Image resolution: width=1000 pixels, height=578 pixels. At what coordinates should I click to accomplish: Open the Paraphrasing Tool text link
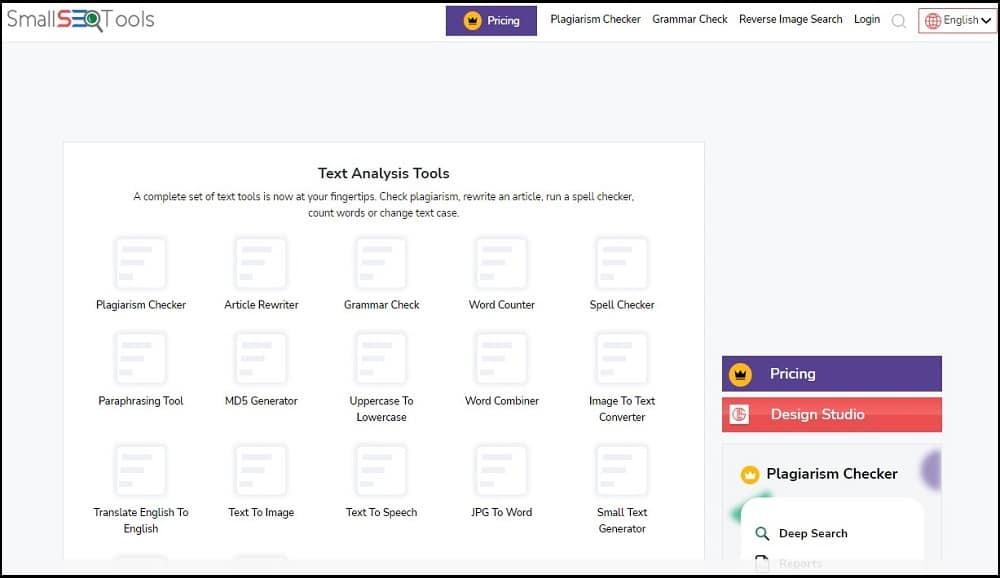[141, 401]
